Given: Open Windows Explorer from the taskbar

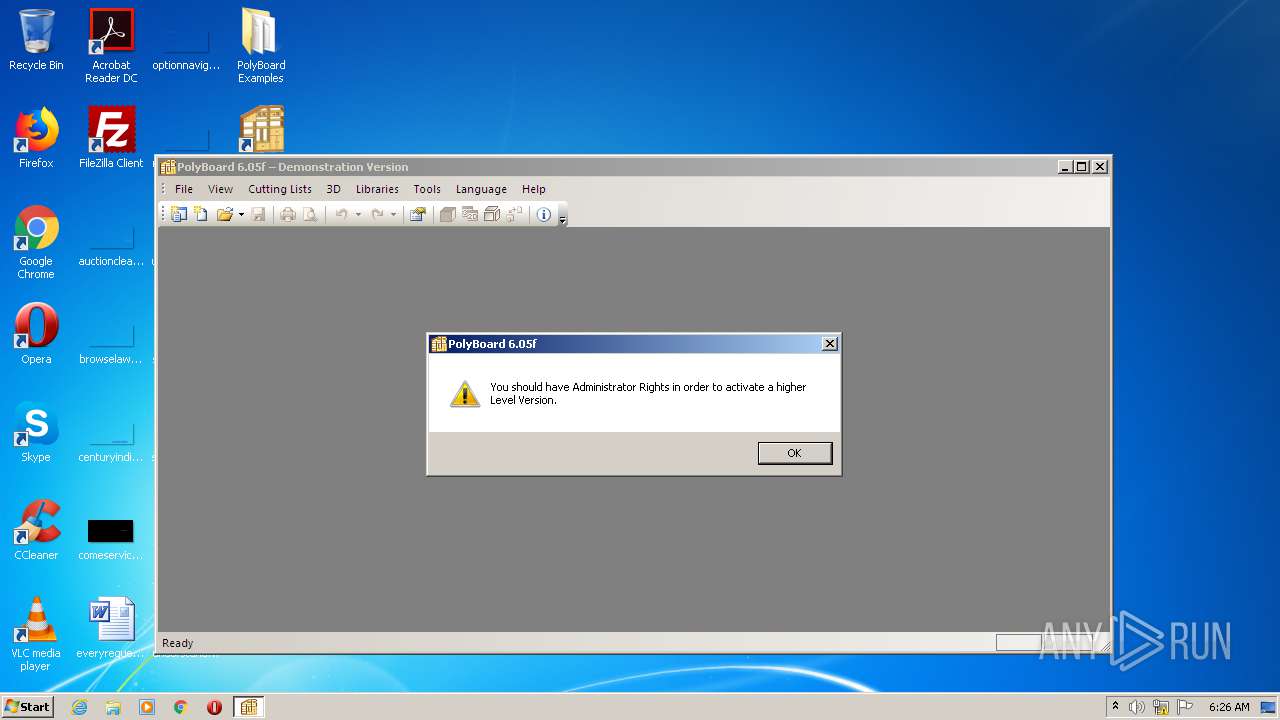Looking at the screenshot, I should (113, 707).
